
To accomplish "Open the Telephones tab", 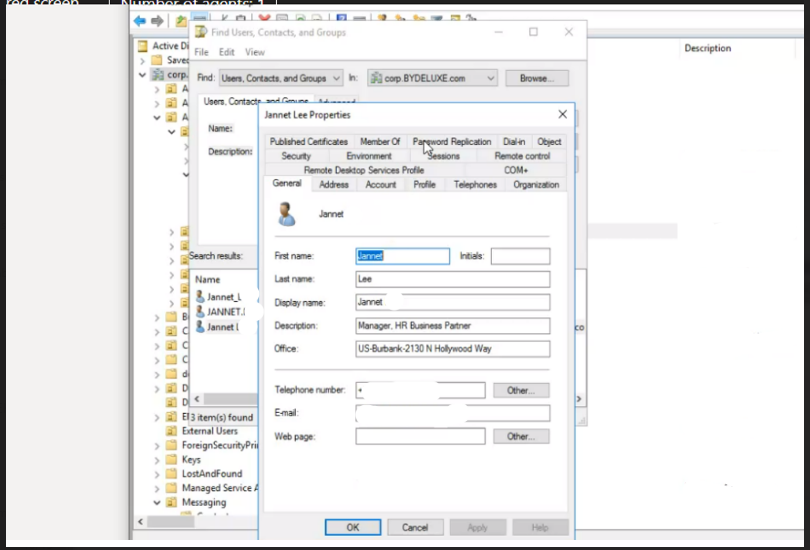I will tap(475, 184).
